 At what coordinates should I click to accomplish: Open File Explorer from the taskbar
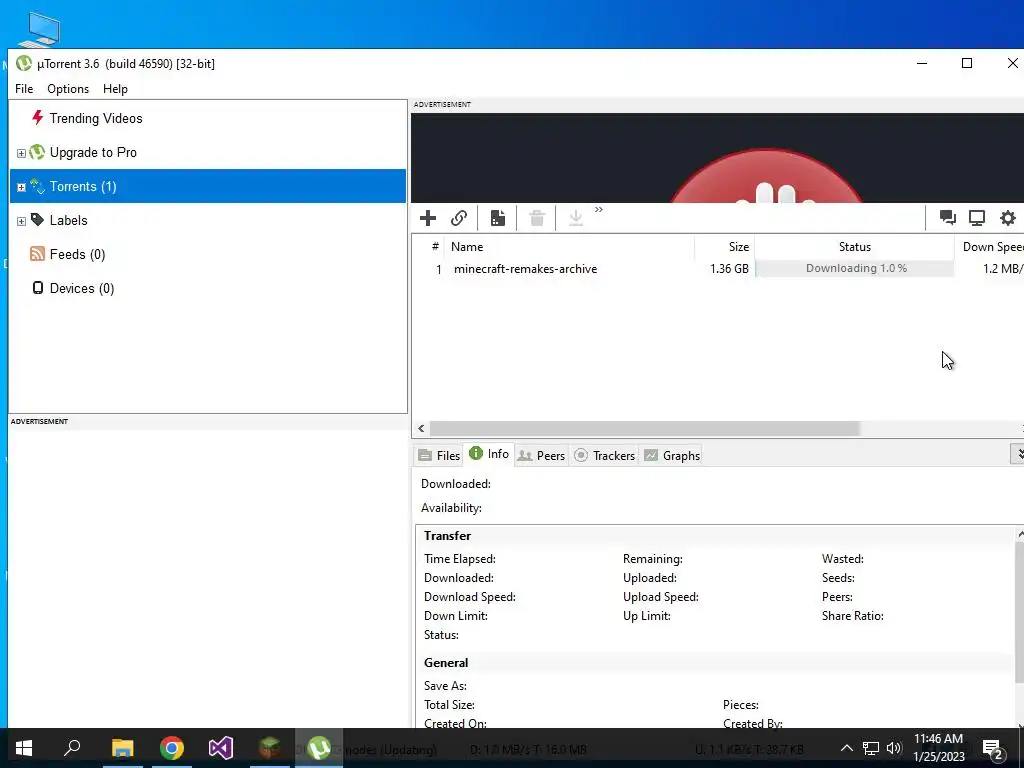[122, 748]
